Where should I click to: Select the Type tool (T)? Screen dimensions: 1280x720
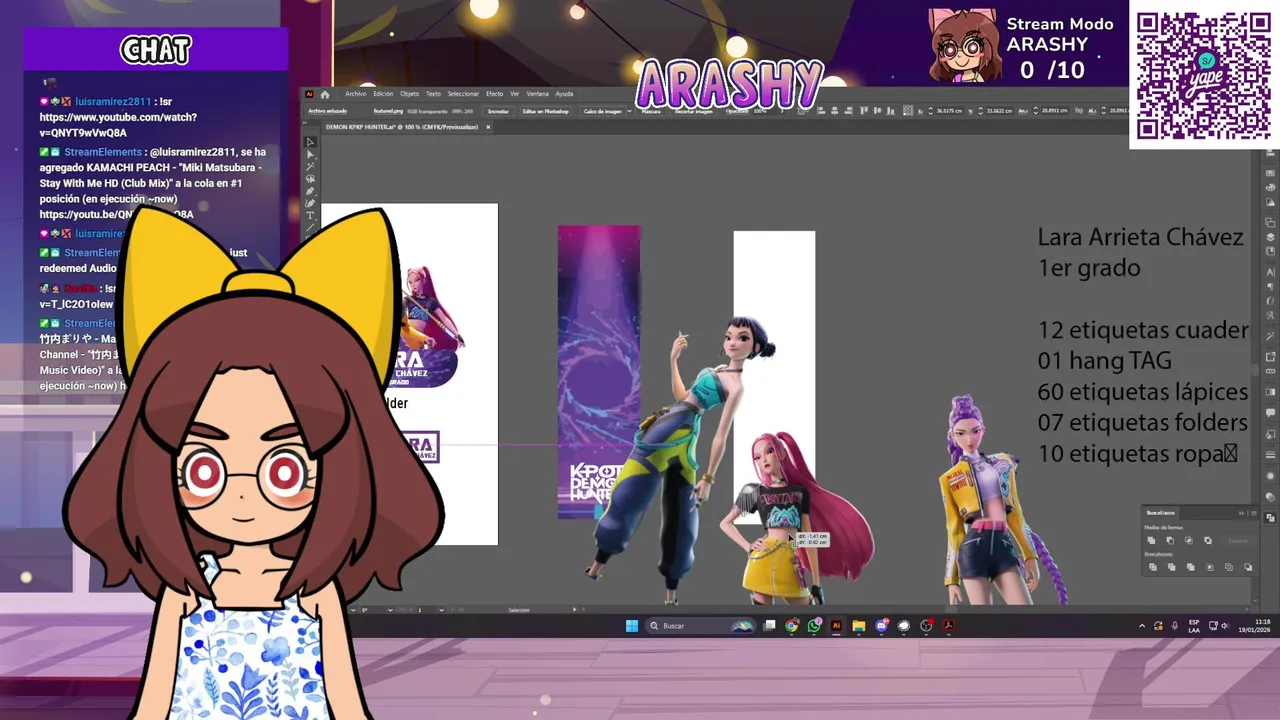[x=310, y=215]
